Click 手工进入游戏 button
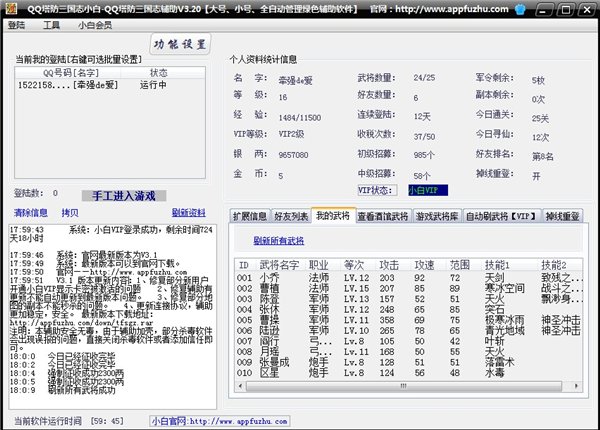600x430 pixels. point(124,196)
